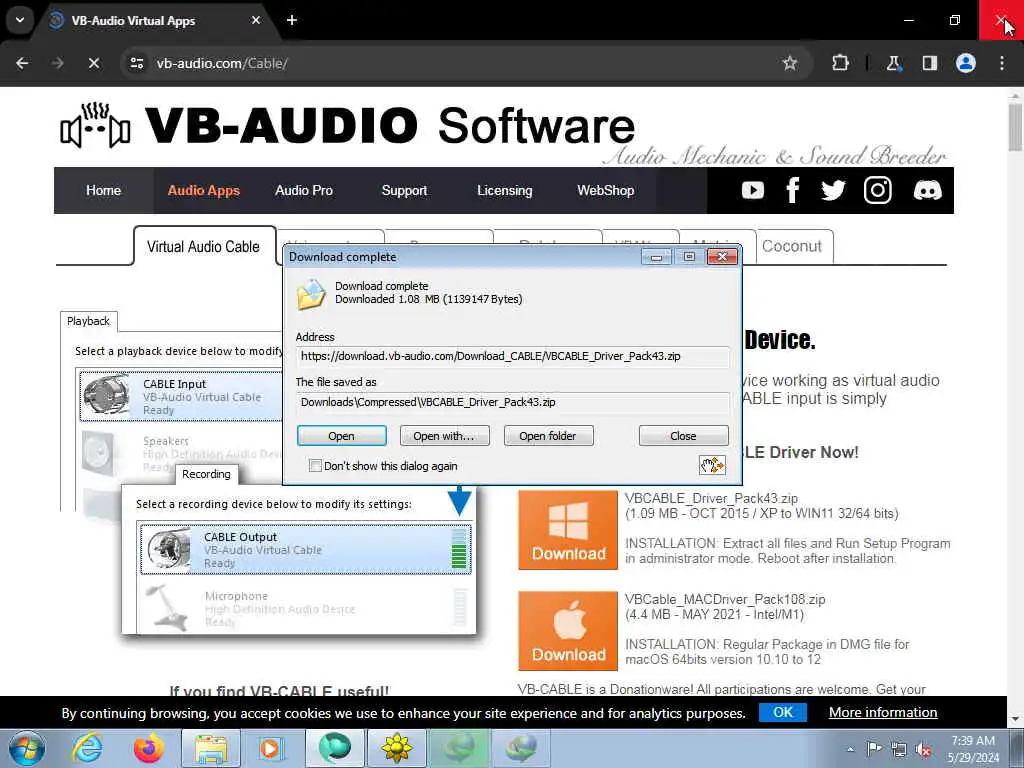This screenshot has width=1024, height=768.
Task: Click the file saved as path field
Action: point(513,402)
